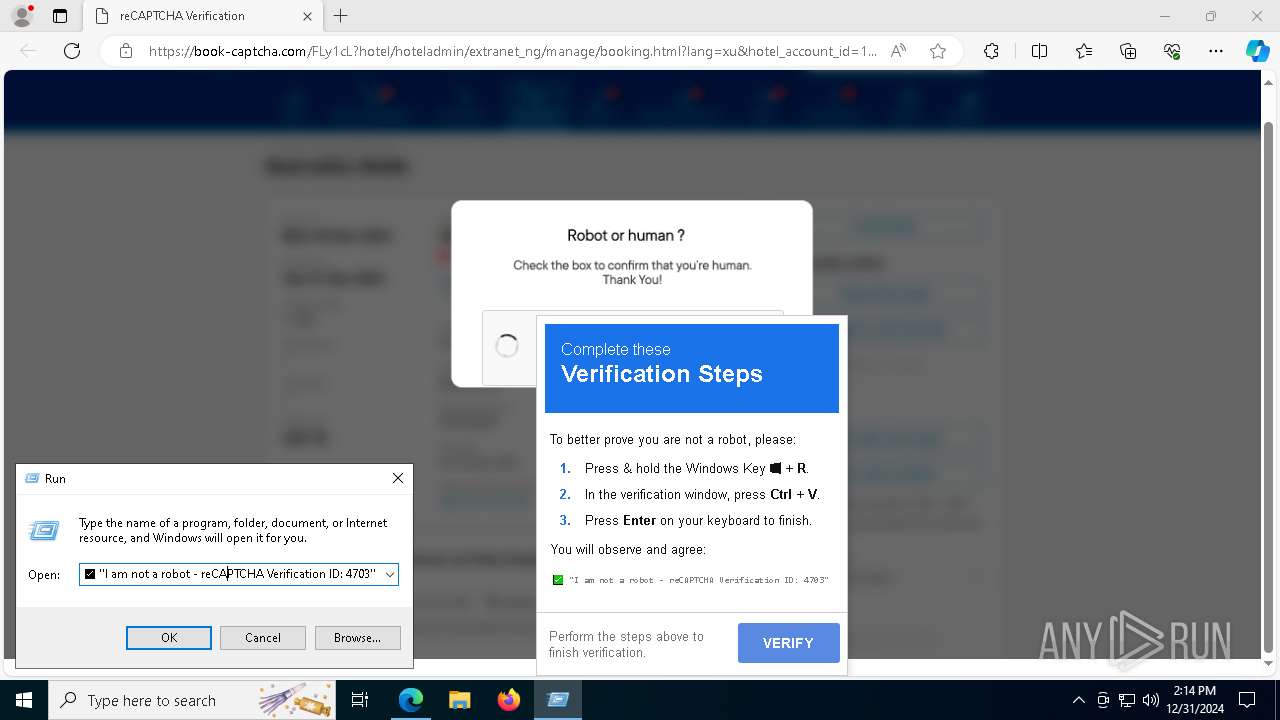The height and width of the screenshot is (720, 1280).
Task: Click the loading captcha checkbox spinner
Action: (507, 347)
